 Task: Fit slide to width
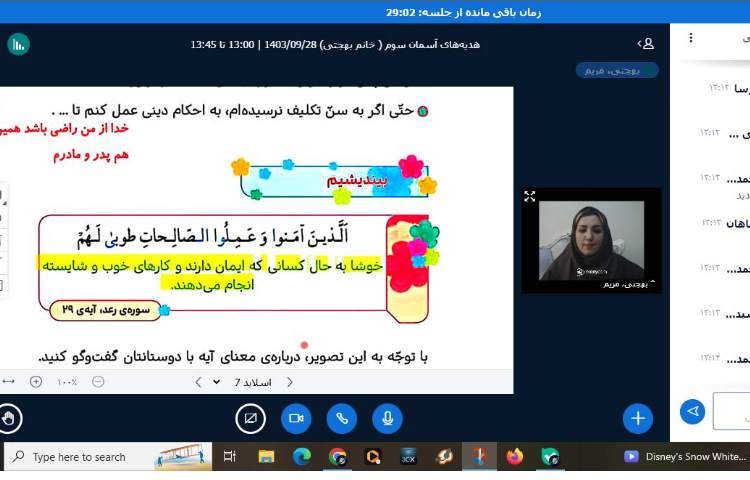click(x=9, y=382)
